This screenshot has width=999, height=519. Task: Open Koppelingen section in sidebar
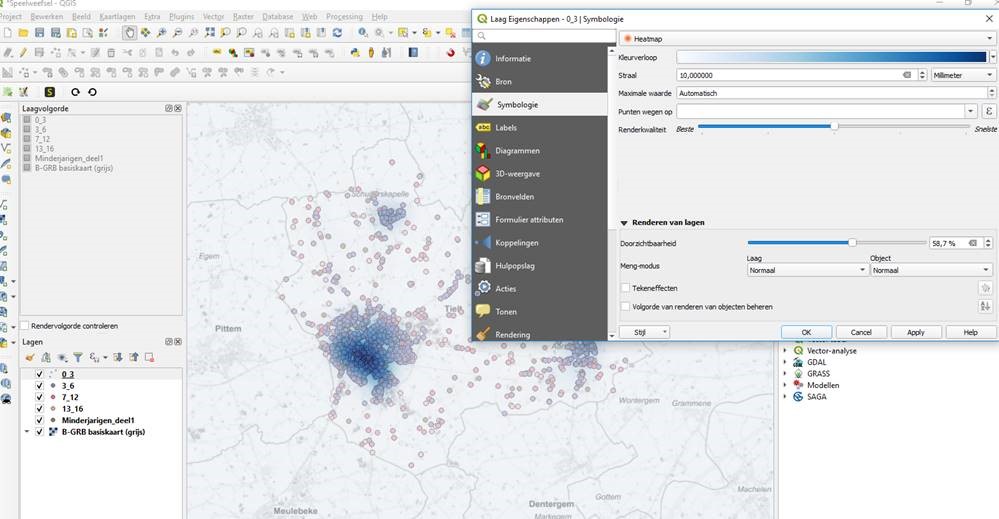point(540,243)
